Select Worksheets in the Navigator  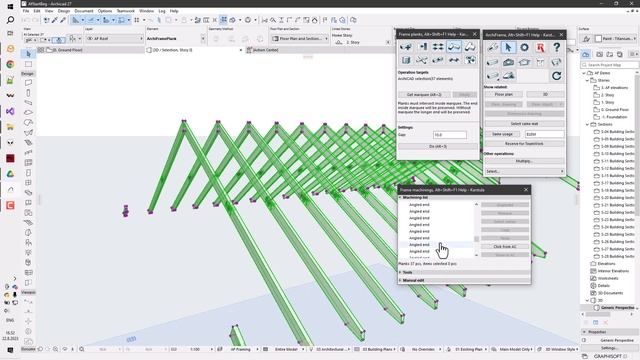point(607,278)
